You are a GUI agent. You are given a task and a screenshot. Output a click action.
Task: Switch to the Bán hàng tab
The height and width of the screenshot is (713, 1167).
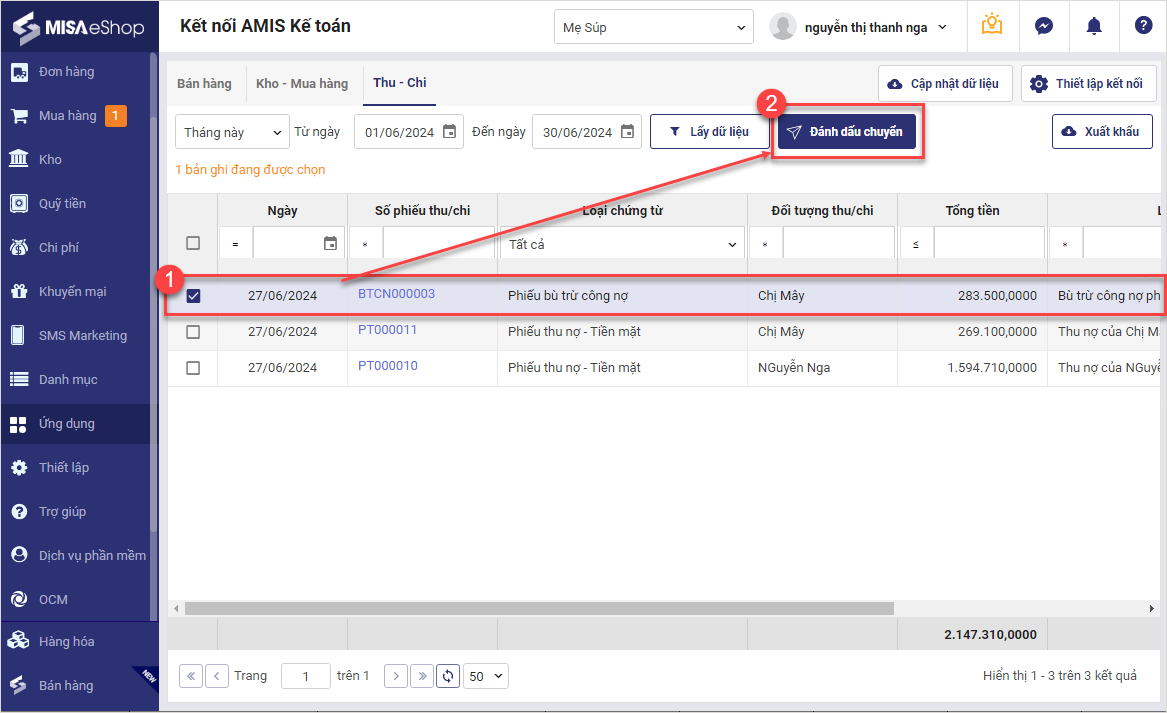click(204, 83)
